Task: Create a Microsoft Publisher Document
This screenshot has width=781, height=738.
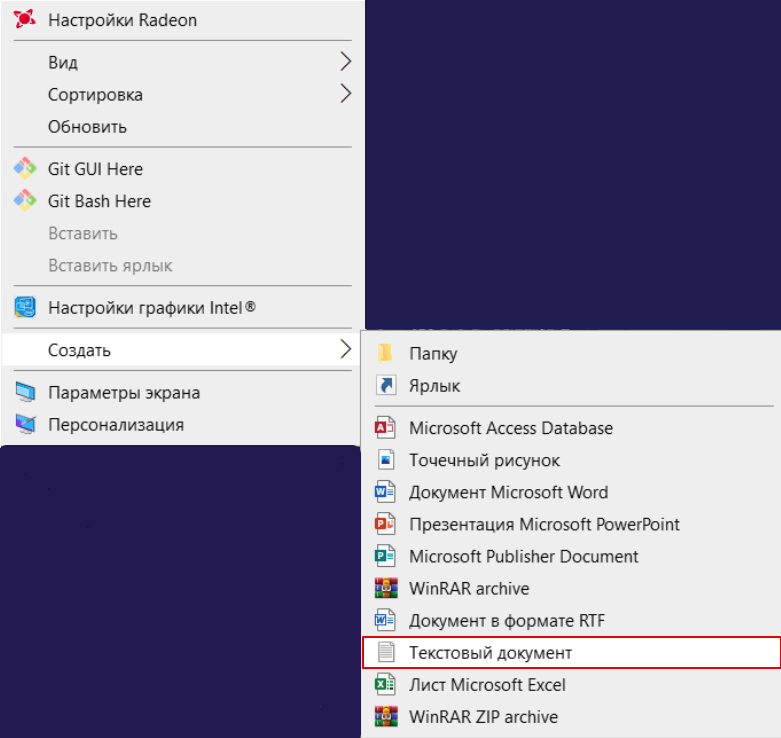Action: pyautogui.click(x=571, y=556)
